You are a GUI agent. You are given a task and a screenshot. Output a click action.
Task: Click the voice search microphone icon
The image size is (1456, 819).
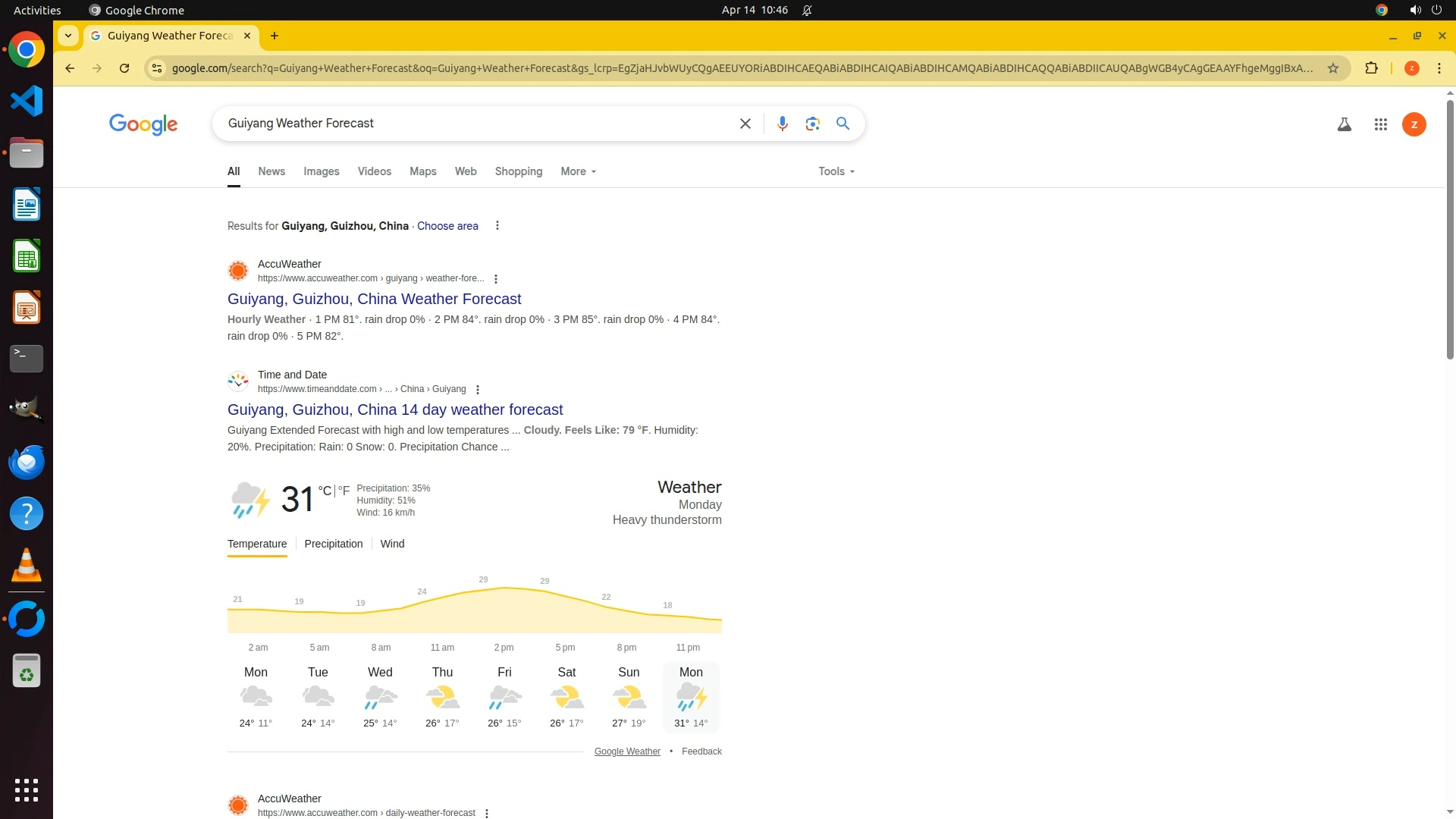click(x=782, y=124)
